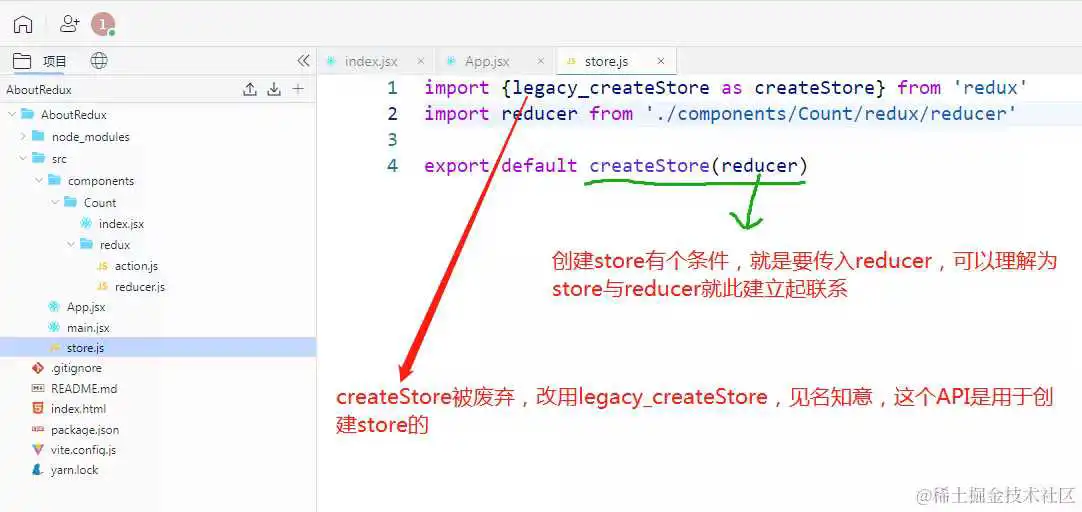Add new file with plus icon
This screenshot has width=1082, height=512.
click(x=298, y=89)
